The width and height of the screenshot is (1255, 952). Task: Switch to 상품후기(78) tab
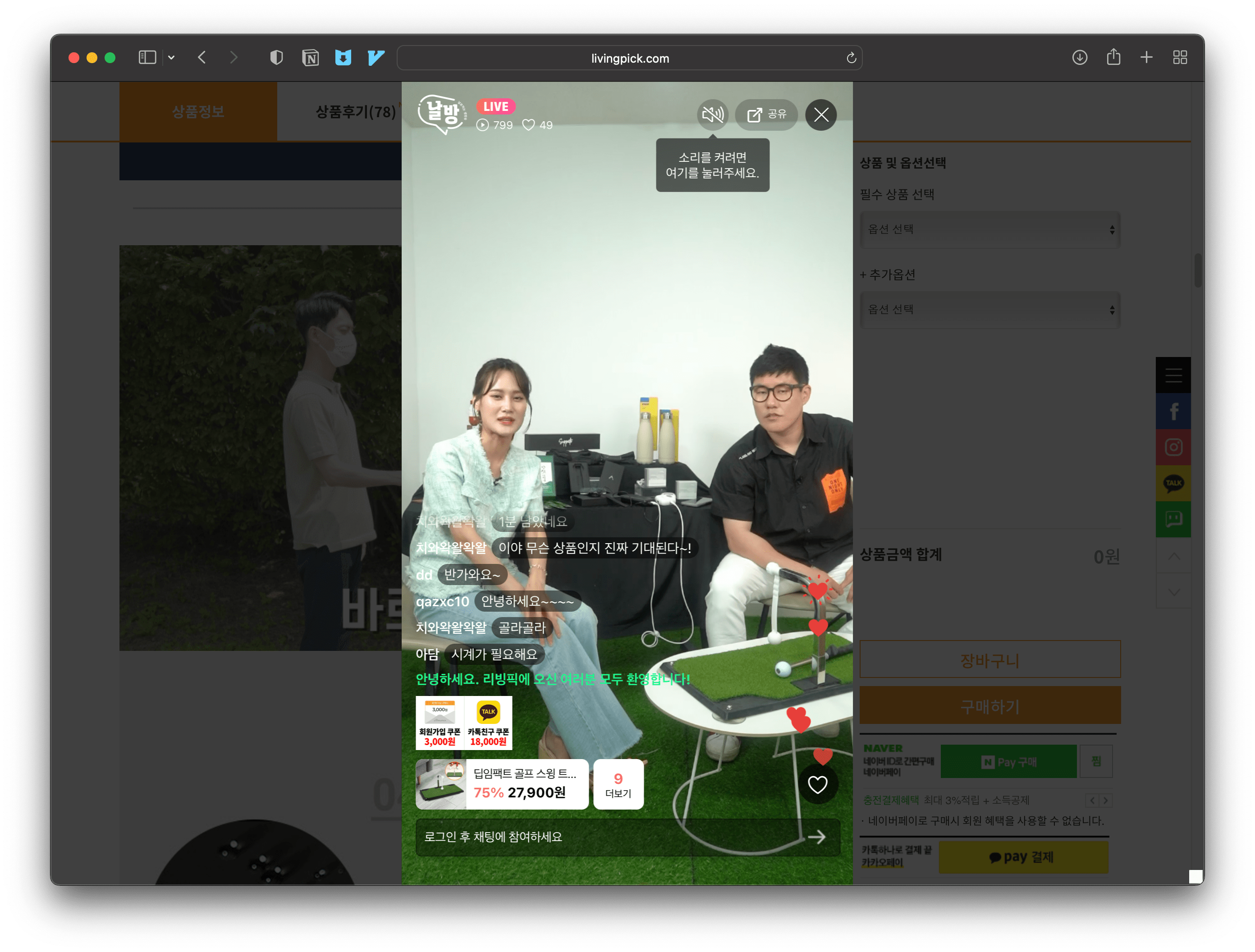click(355, 112)
